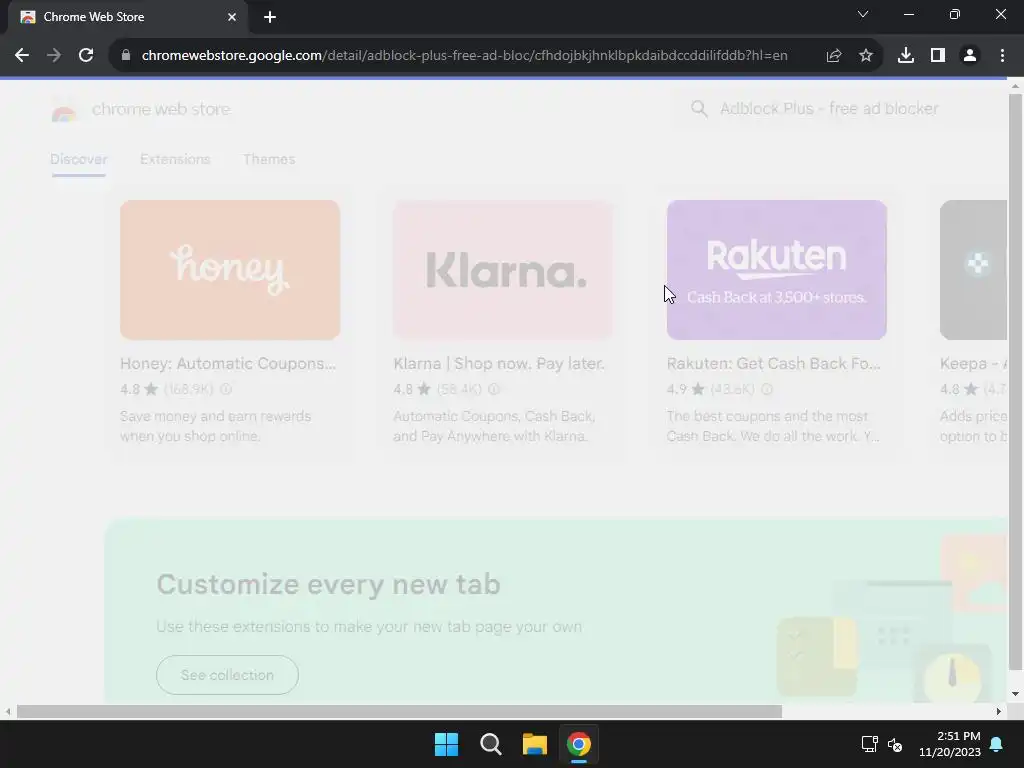
Task: Click Rakuten description The best coupons
Action: [x=773, y=426]
